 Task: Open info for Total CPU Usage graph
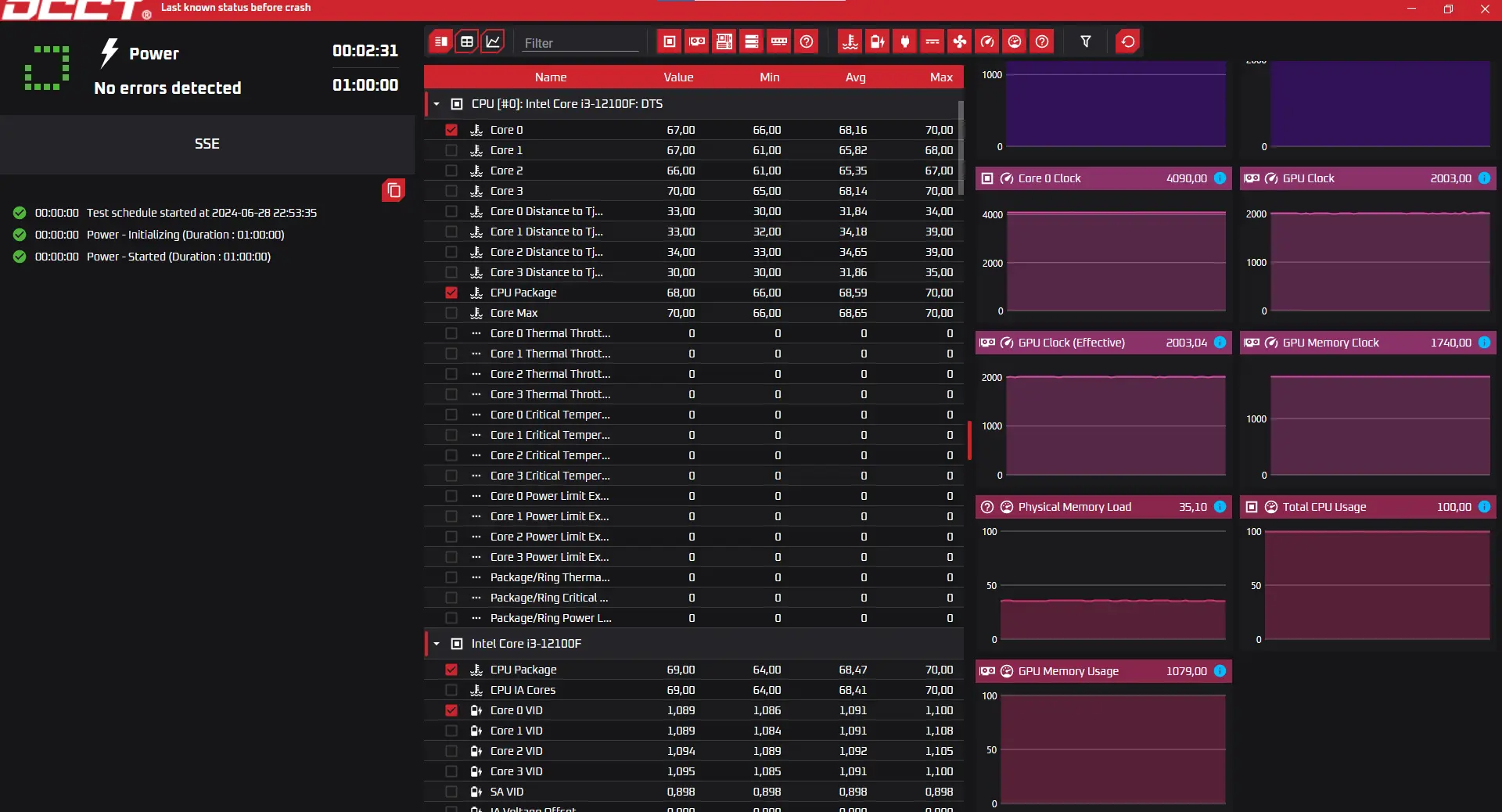pyautogui.click(x=1484, y=507)
